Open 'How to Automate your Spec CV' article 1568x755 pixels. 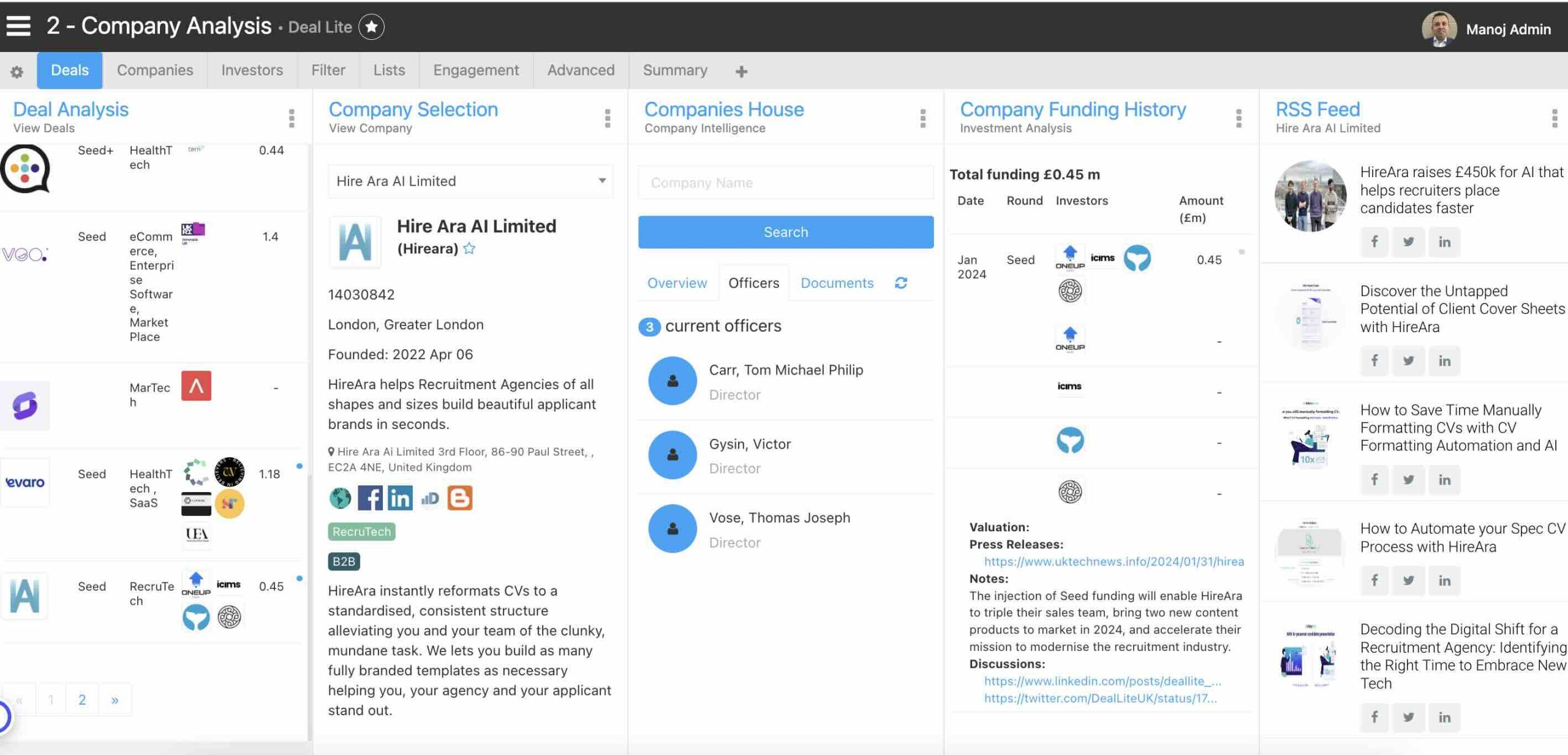click(x=1463, y=537)
